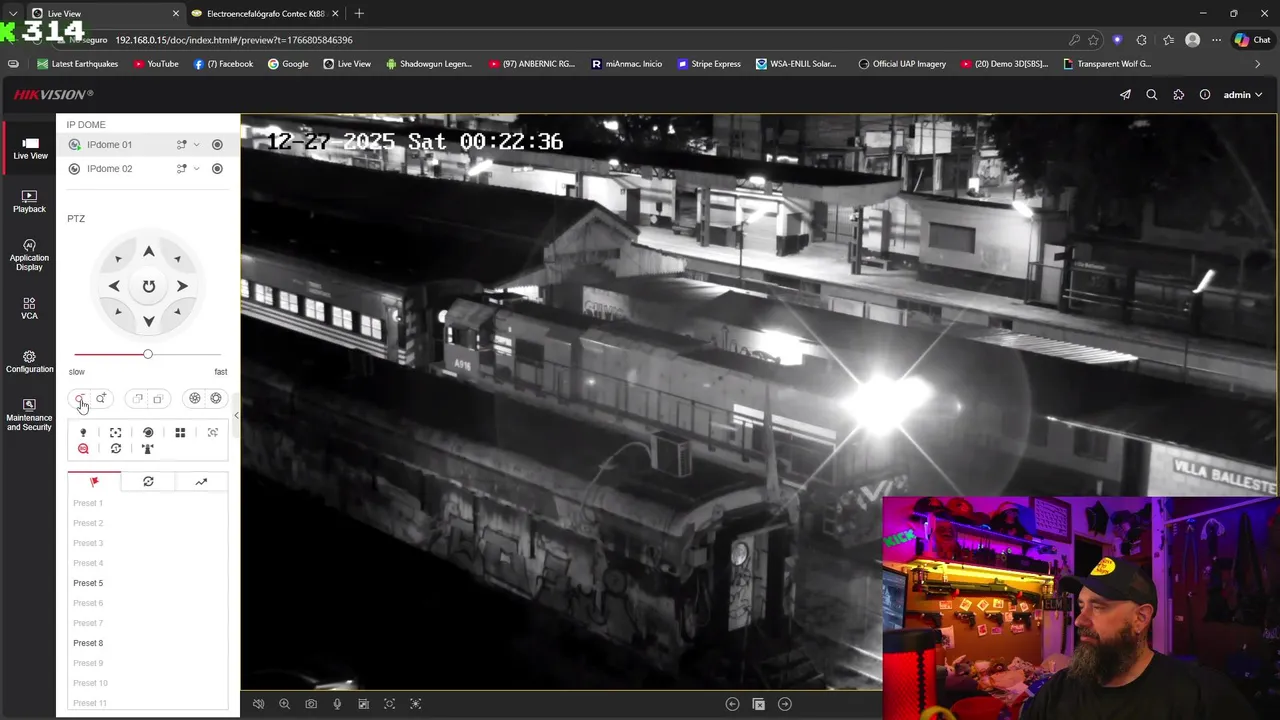Open a new browser tab
The height and width of the screenshot is (720, 1280).
click(359, 14)
